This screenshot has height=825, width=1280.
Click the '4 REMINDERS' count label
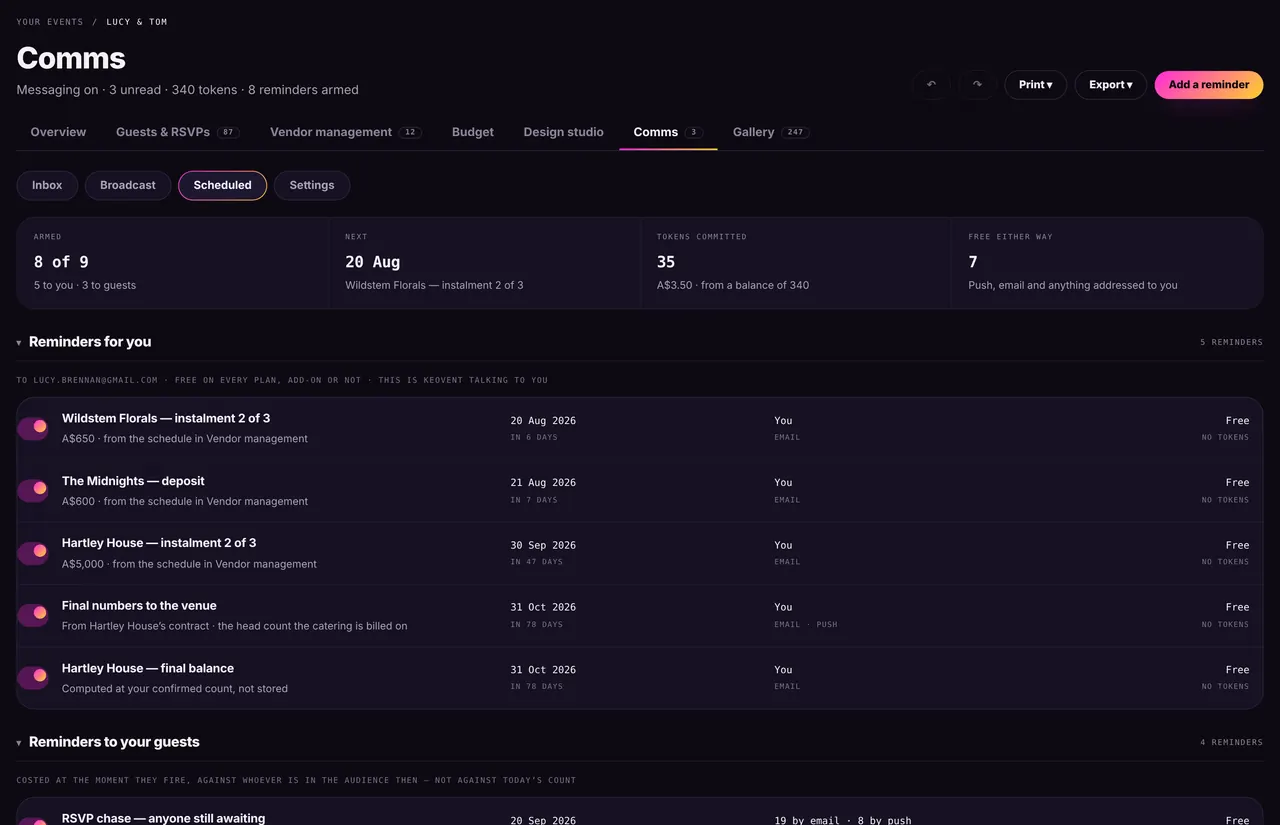pyautogui.click(x=1231, y=742)
